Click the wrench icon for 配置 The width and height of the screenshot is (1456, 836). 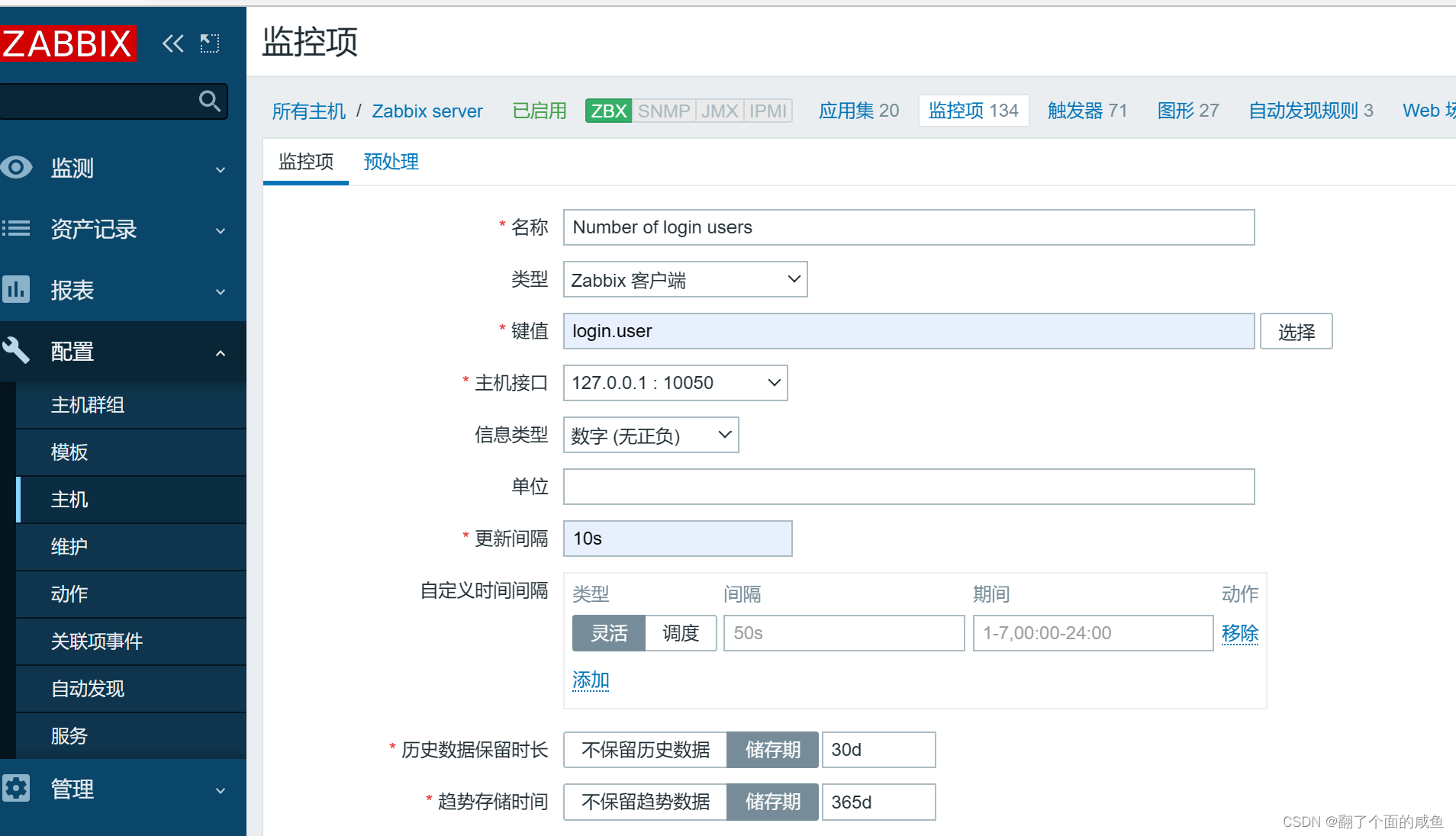coord(16,350)
